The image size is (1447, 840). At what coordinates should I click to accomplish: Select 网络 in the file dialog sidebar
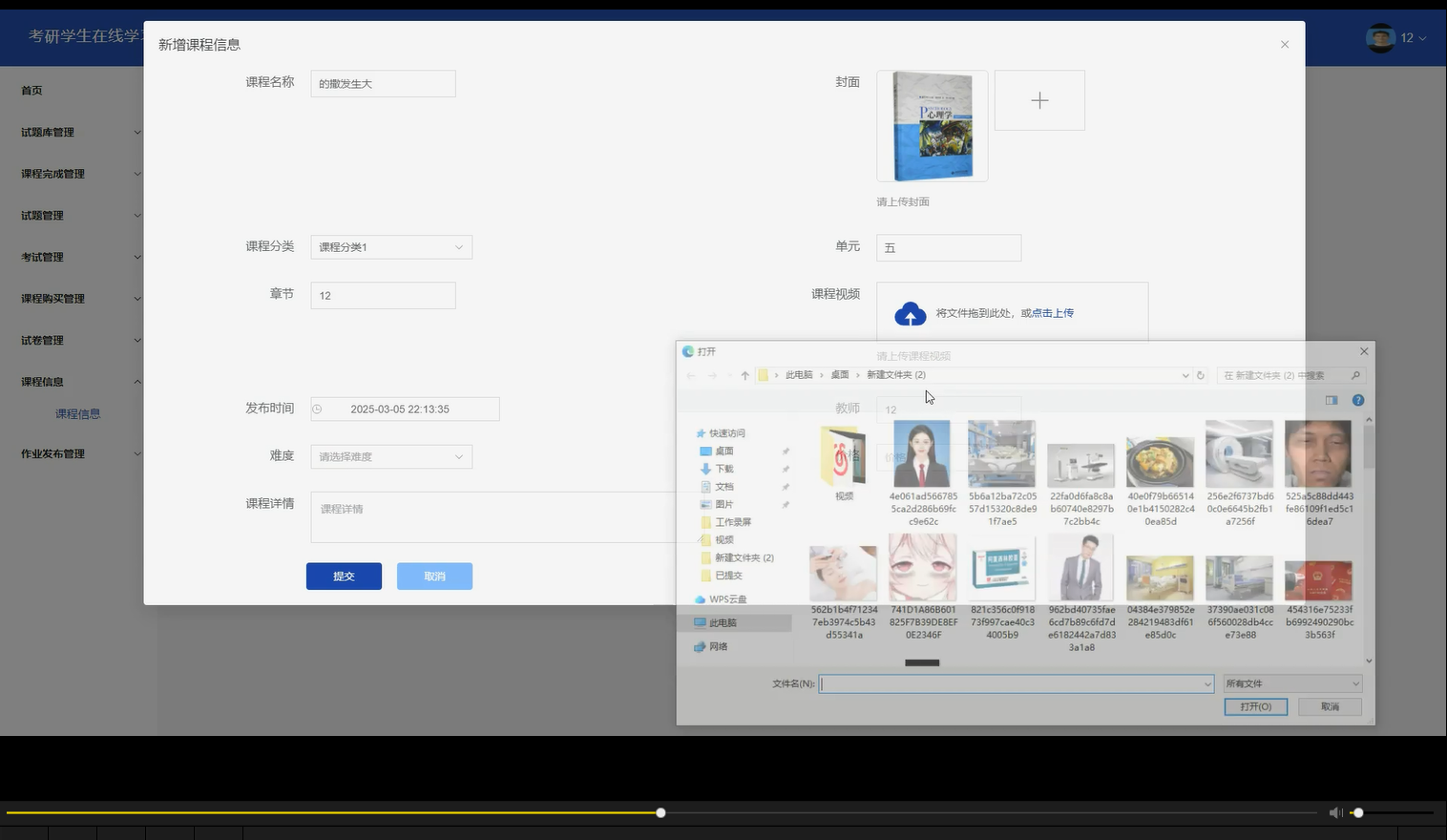click(712, 646)
